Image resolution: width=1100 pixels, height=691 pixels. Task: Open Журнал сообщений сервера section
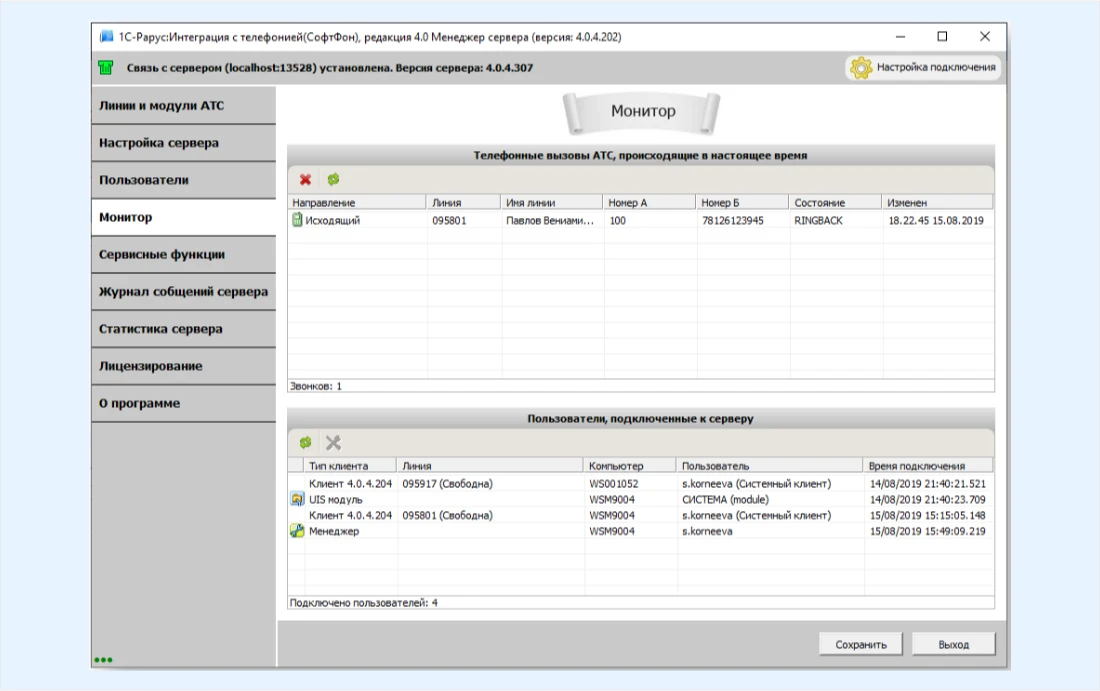(183, 292)
